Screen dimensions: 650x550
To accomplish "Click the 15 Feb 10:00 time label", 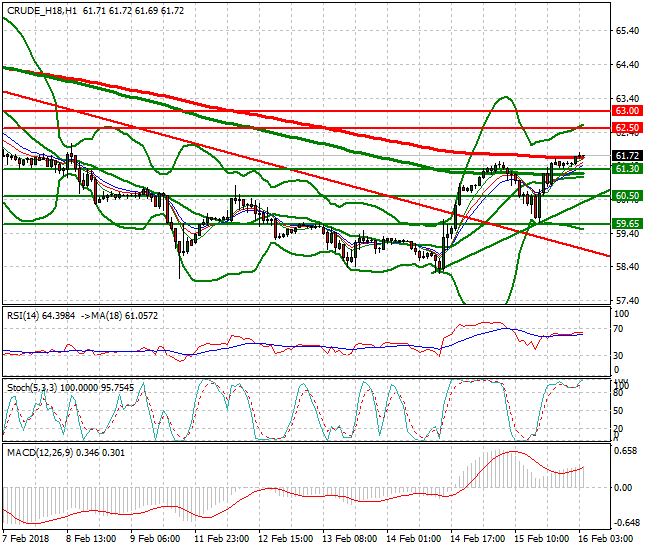I will click(542, 539).
